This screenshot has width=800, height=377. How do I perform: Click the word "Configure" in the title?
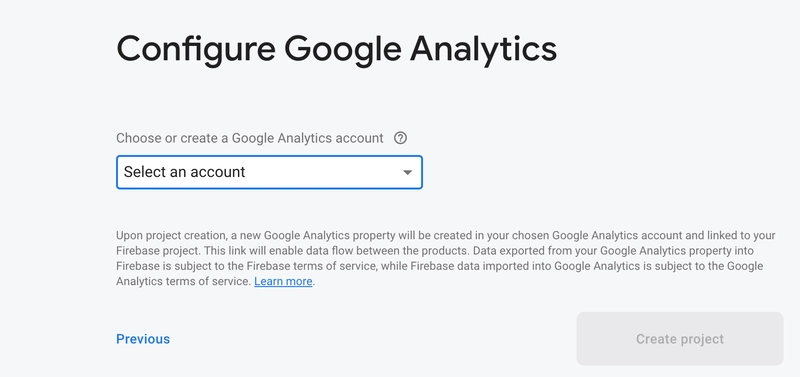(196, 49)
